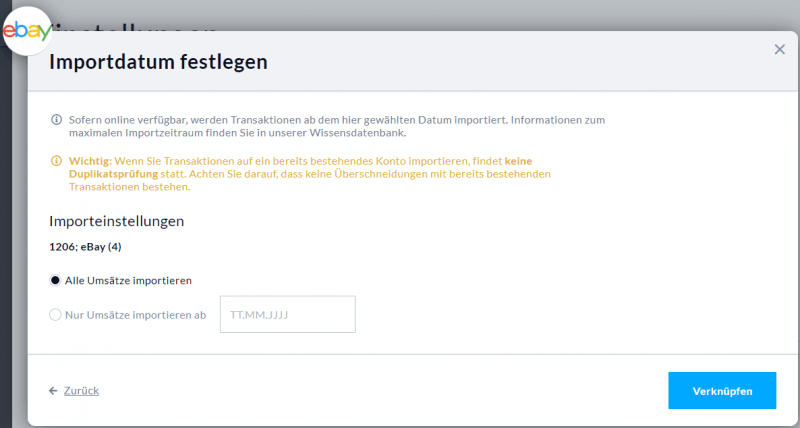The width and height of the screenshot is (800, 428).
Task: Click the gray info icon beside the first note
Action: tap(56, 120)
